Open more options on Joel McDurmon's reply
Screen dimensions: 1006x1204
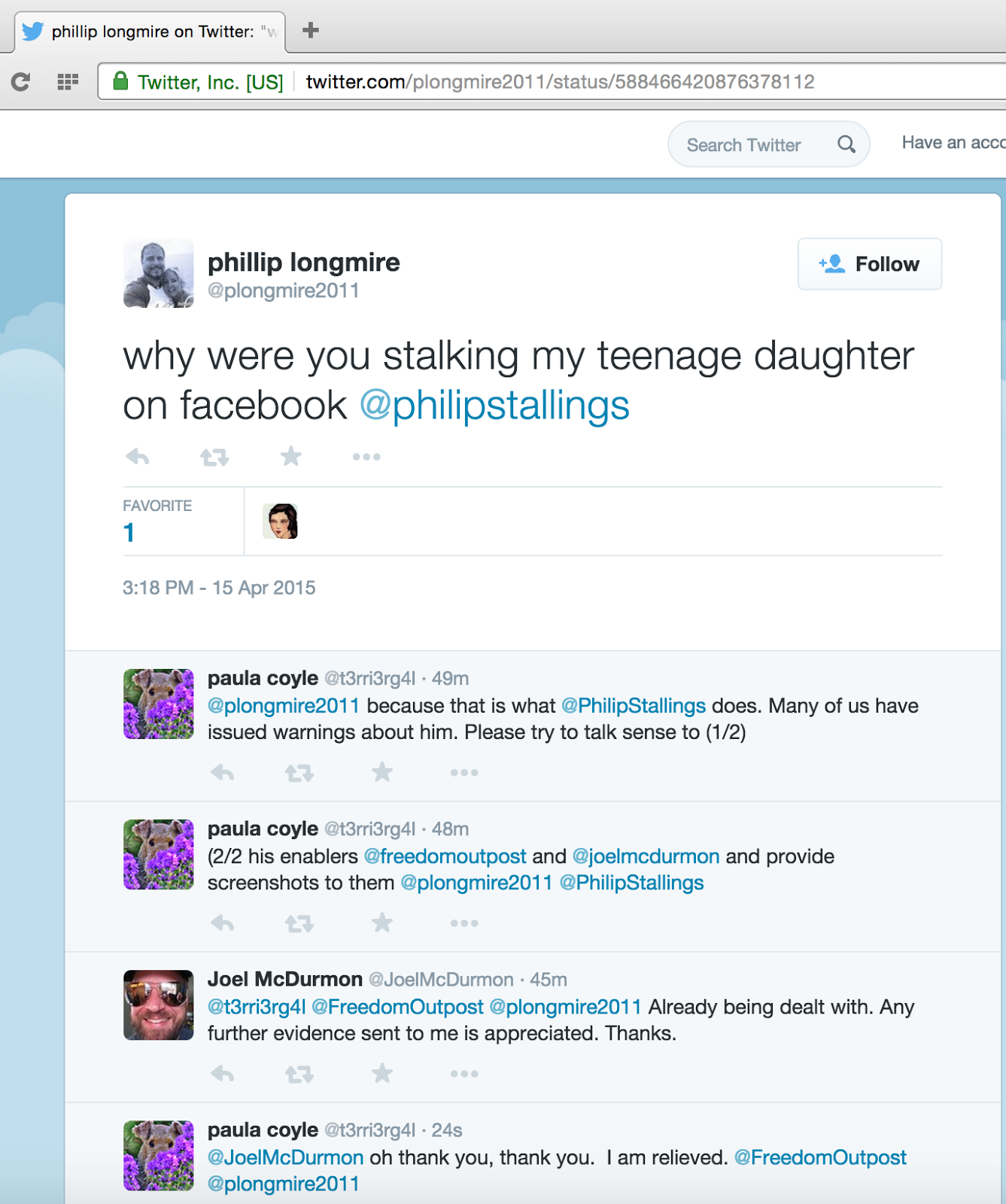tap(464, 1074)
